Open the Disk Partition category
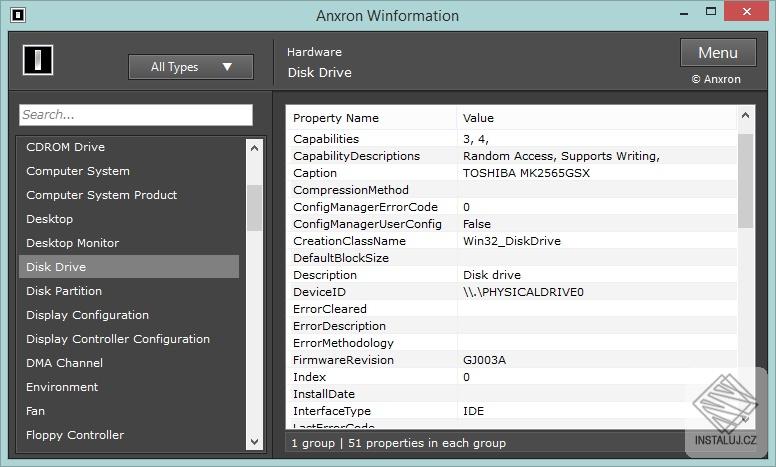776x467 pixels. (64, 291)
